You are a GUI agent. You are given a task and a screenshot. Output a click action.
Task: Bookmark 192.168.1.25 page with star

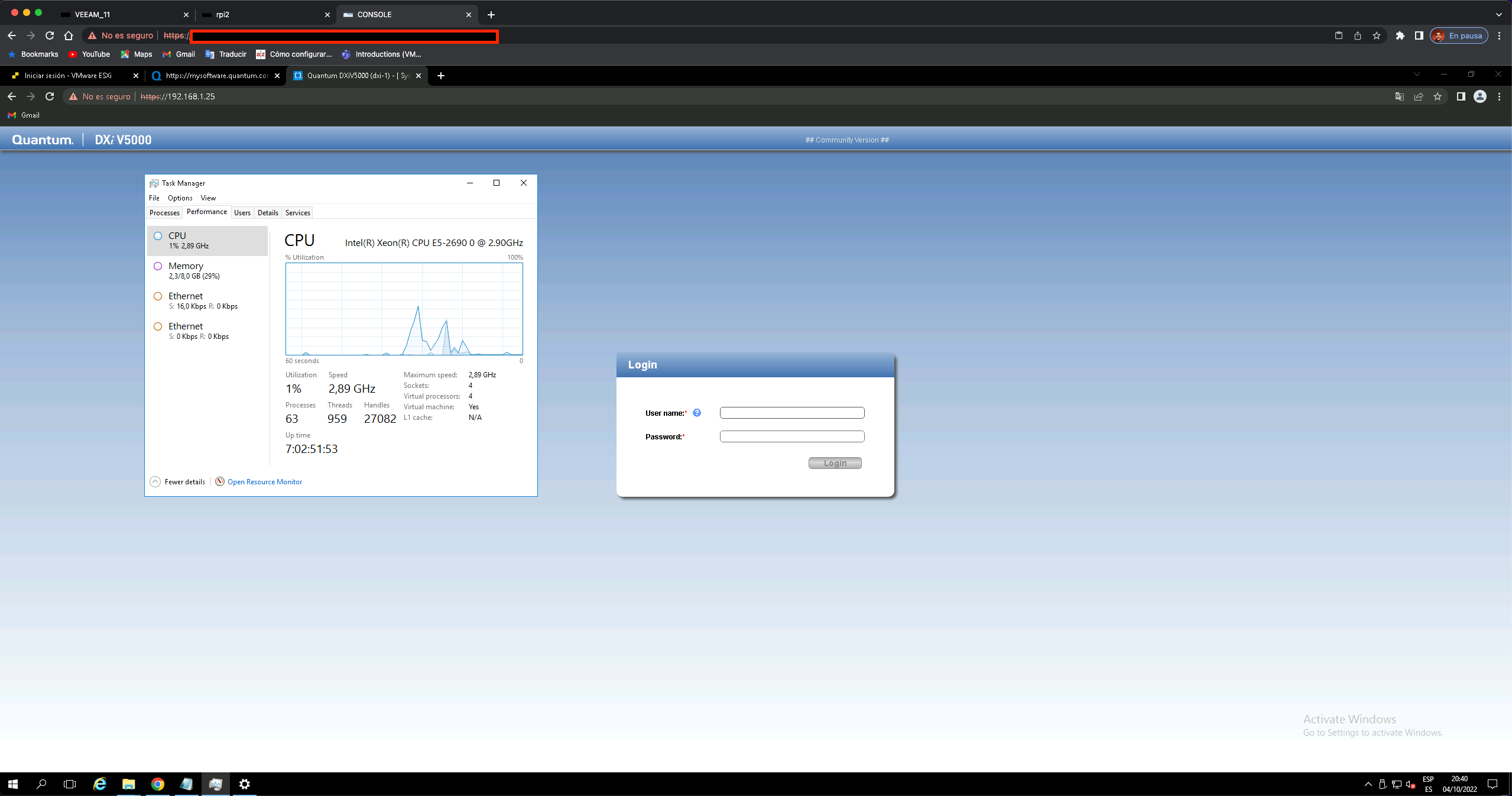pos(1438,96)
